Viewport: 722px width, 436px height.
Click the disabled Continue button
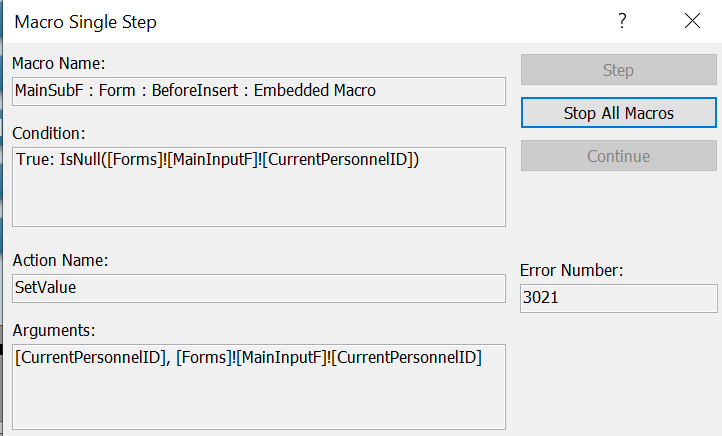(618, 156)
